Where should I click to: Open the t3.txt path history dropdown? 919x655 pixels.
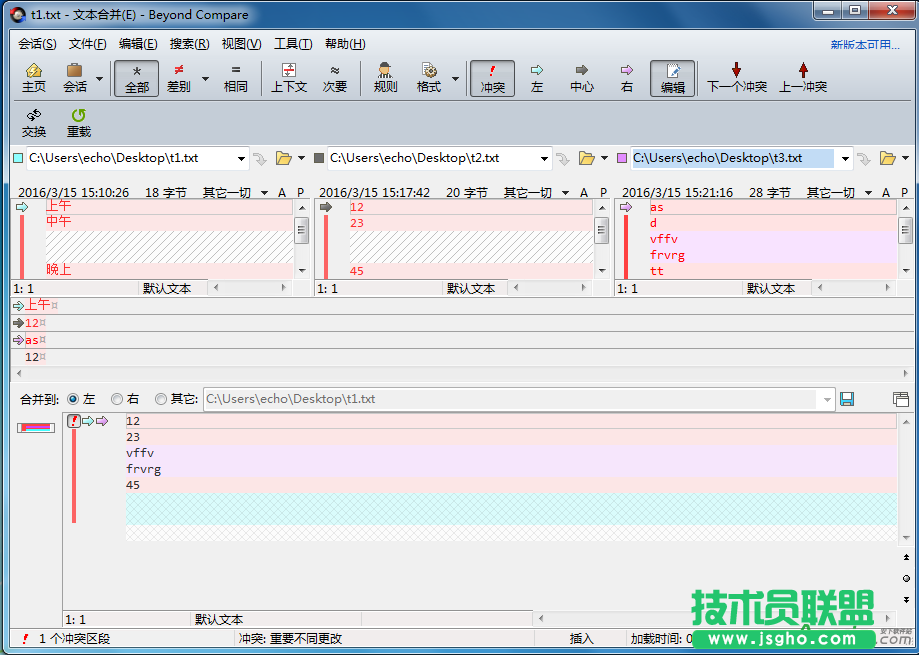pos(844,158)
